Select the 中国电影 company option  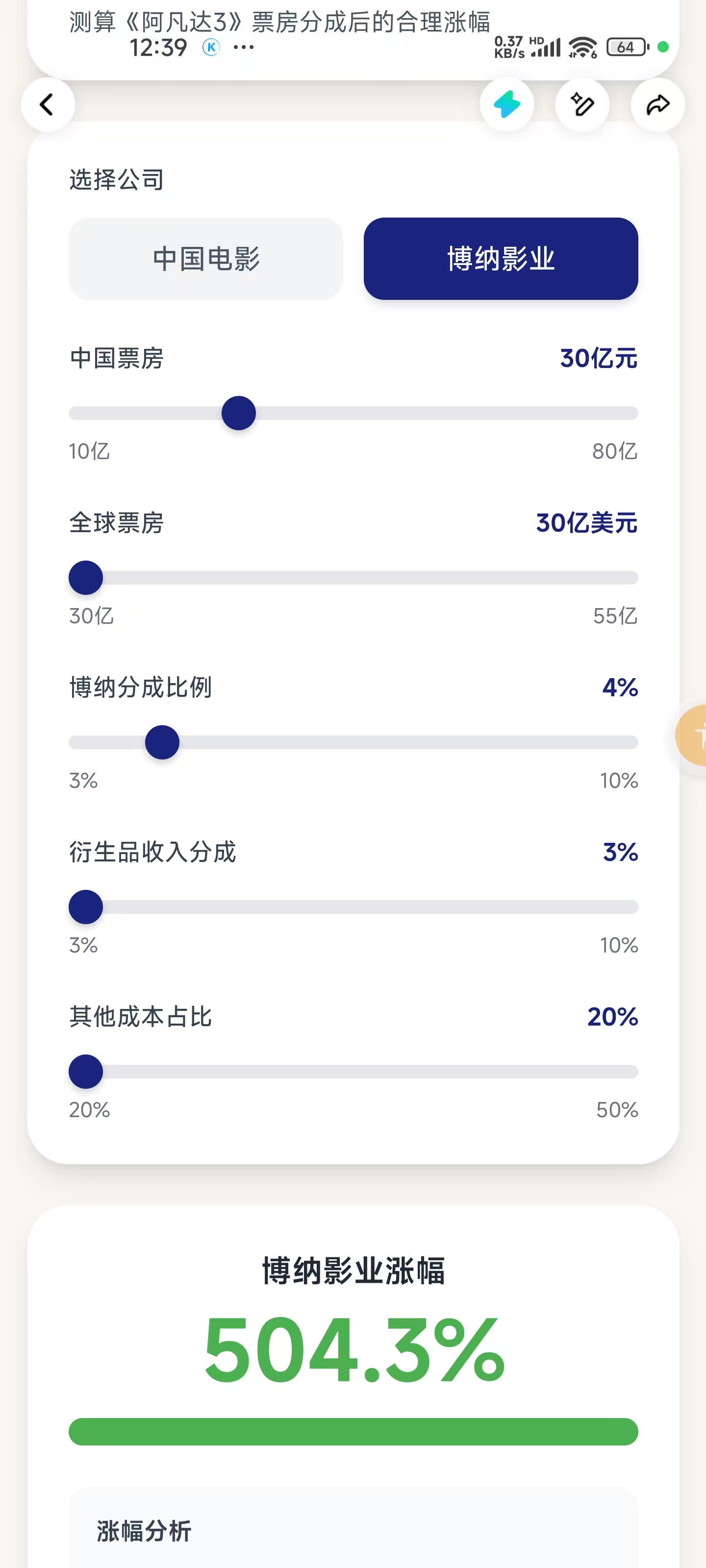point(206,259)
